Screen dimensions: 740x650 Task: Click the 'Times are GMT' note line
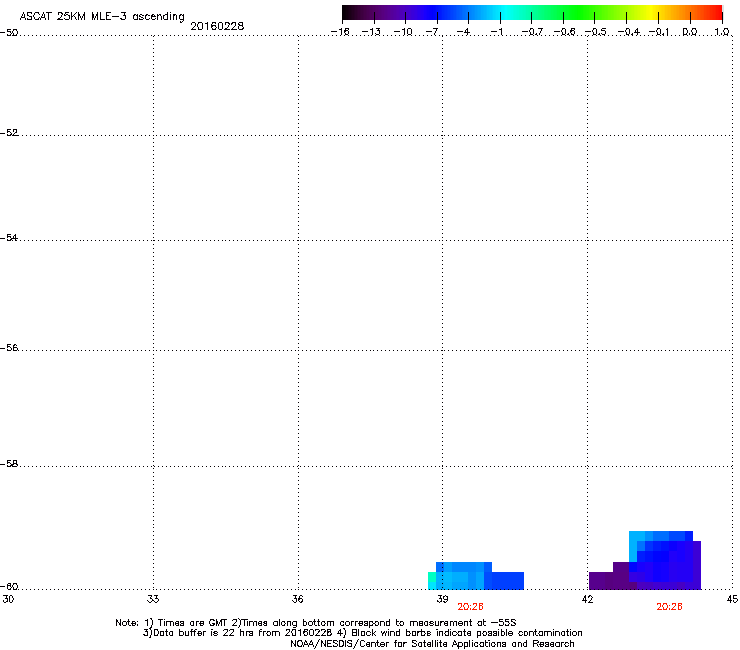[x=316, y=623]
